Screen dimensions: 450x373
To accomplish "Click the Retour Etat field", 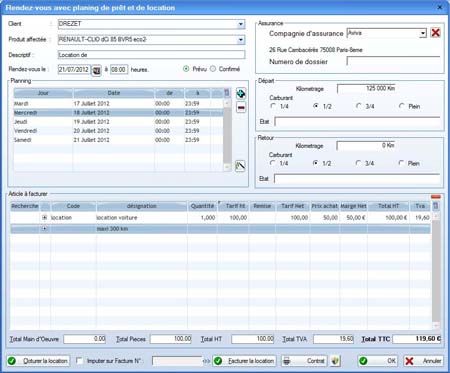I will point(357,179).
